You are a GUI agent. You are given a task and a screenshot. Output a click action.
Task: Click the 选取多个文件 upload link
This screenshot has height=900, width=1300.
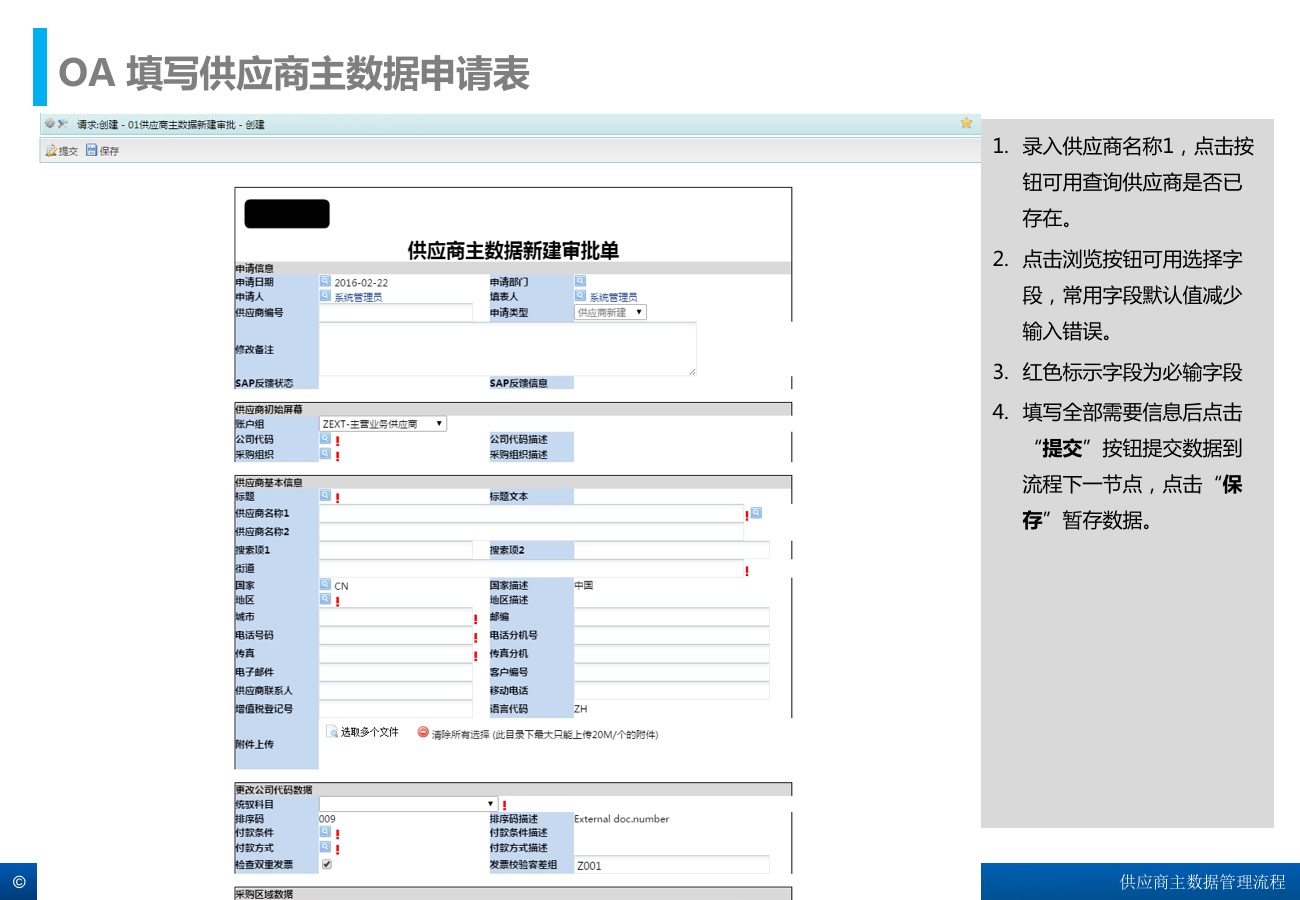pyautogui.click(x=363, y=732)
